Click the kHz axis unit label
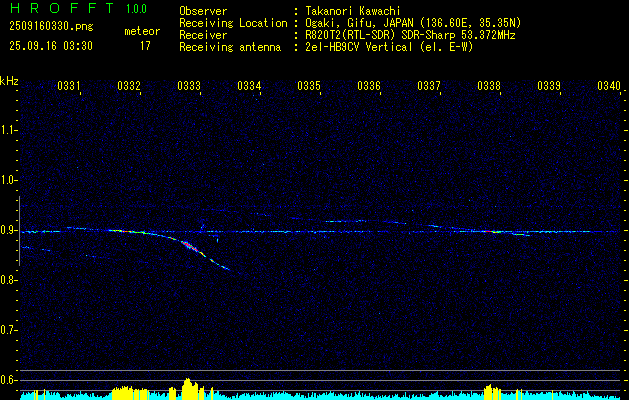 tap(9, 81)
